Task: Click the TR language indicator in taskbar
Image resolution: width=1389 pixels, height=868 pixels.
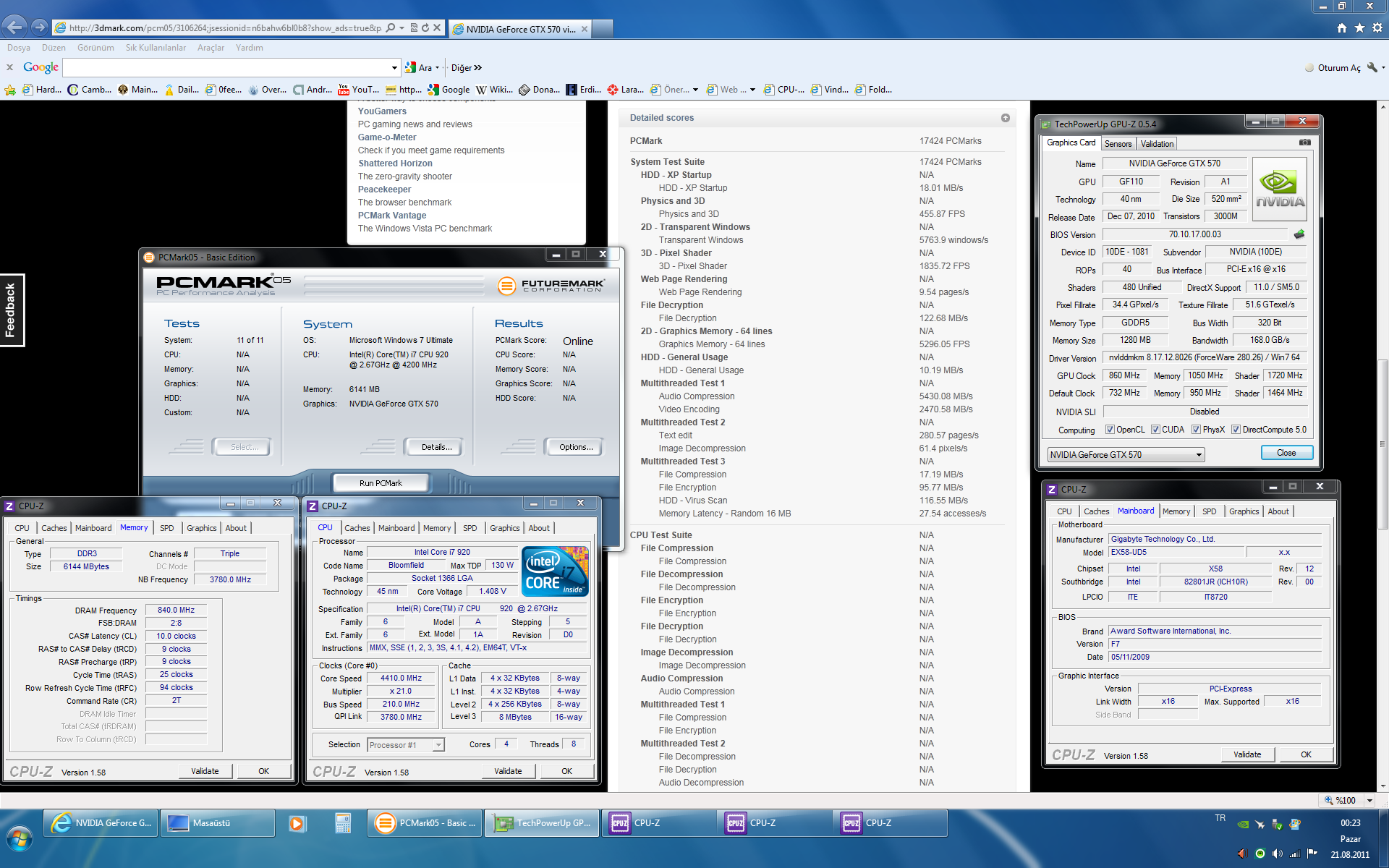Action: coord(1220,818)
